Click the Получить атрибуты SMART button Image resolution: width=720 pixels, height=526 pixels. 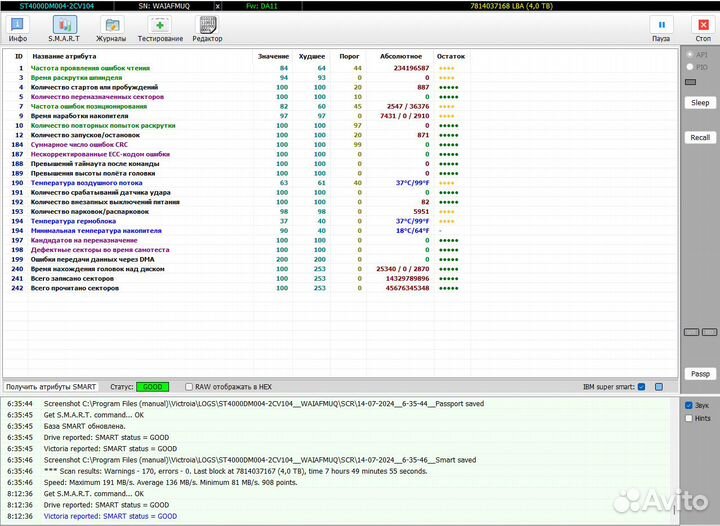tap(51, 386)
